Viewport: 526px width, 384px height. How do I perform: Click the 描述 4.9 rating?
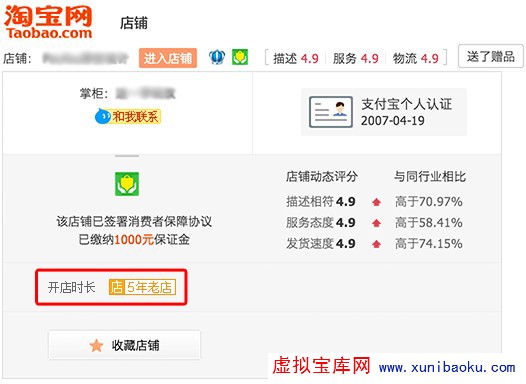click(296, 58)
